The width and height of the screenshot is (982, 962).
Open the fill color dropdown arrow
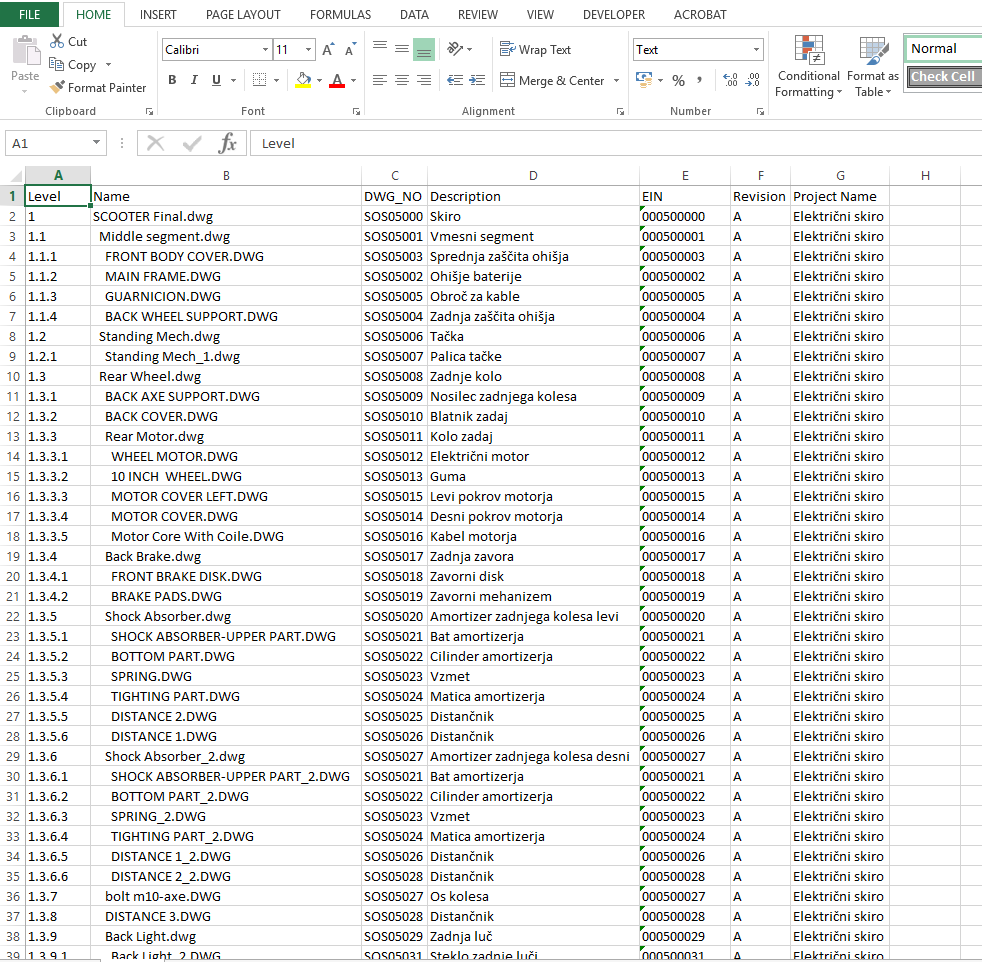[x=319, y=80]
